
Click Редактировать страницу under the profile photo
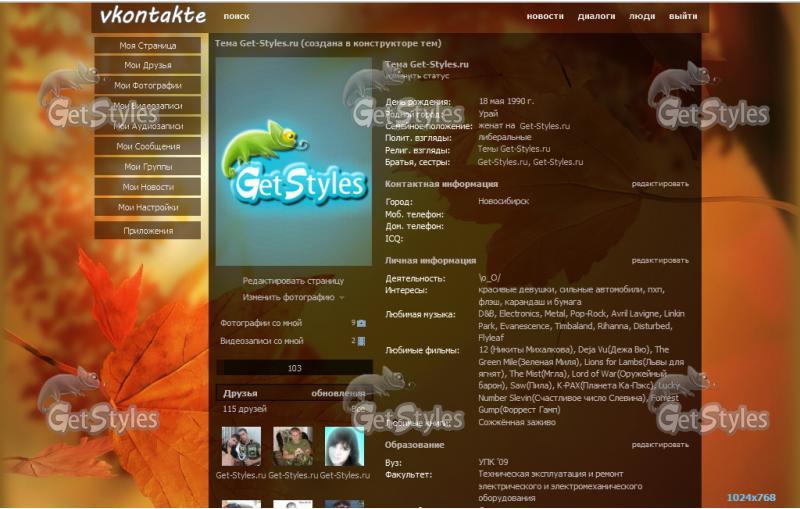coord(293,281)
